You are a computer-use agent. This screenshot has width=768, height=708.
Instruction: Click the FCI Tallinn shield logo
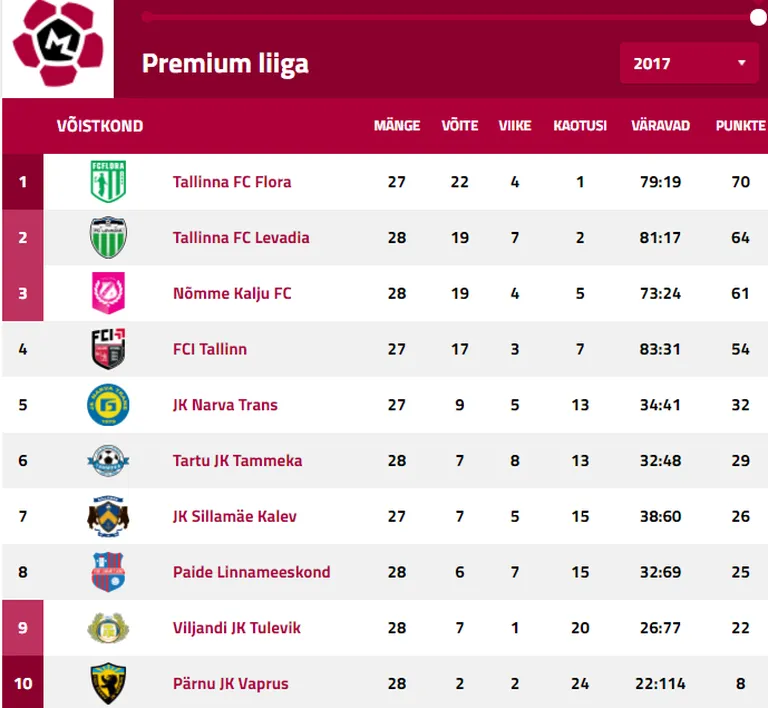(108, 349)
